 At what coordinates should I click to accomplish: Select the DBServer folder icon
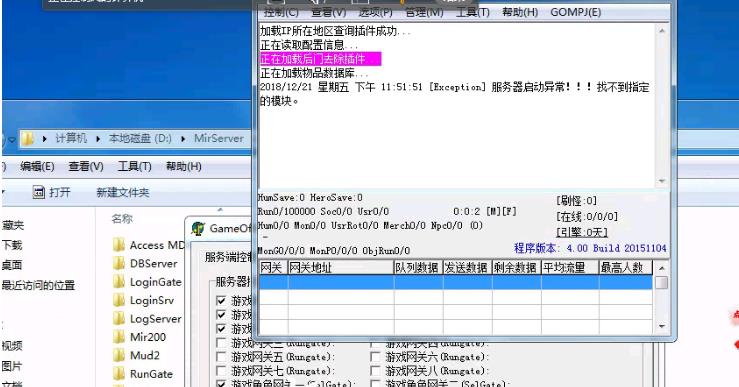pos(119,263)
